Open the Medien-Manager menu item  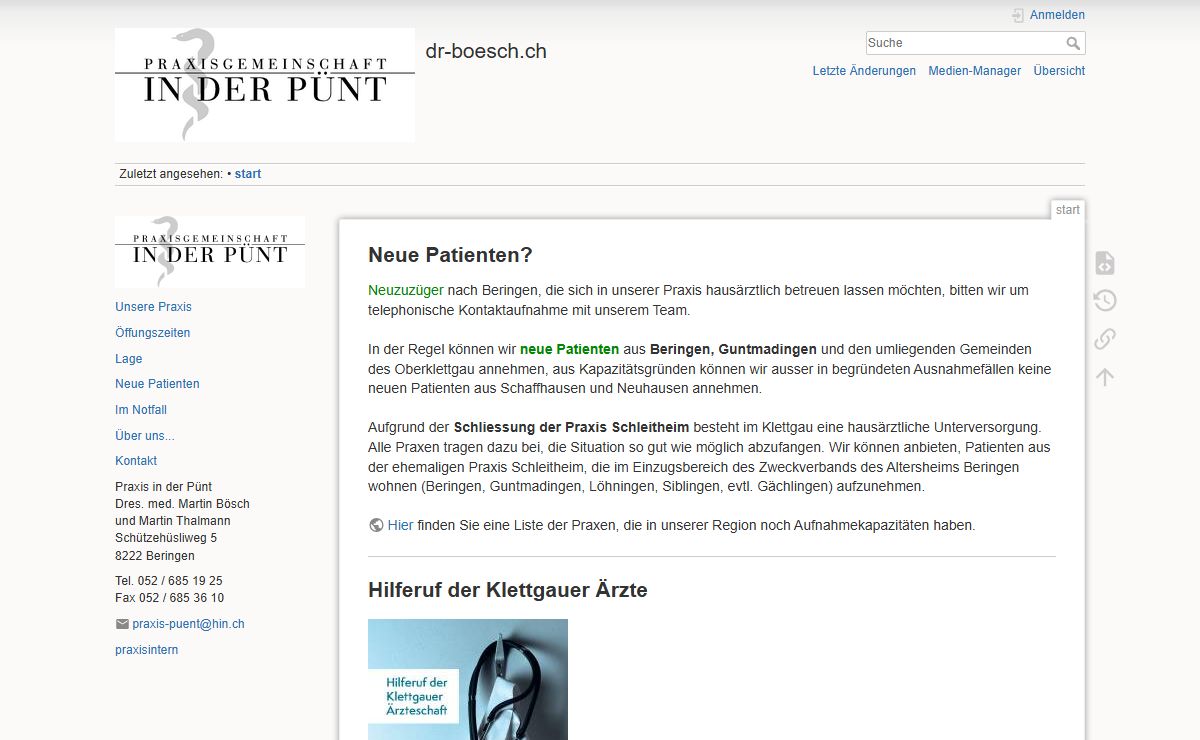pos(974,71)
